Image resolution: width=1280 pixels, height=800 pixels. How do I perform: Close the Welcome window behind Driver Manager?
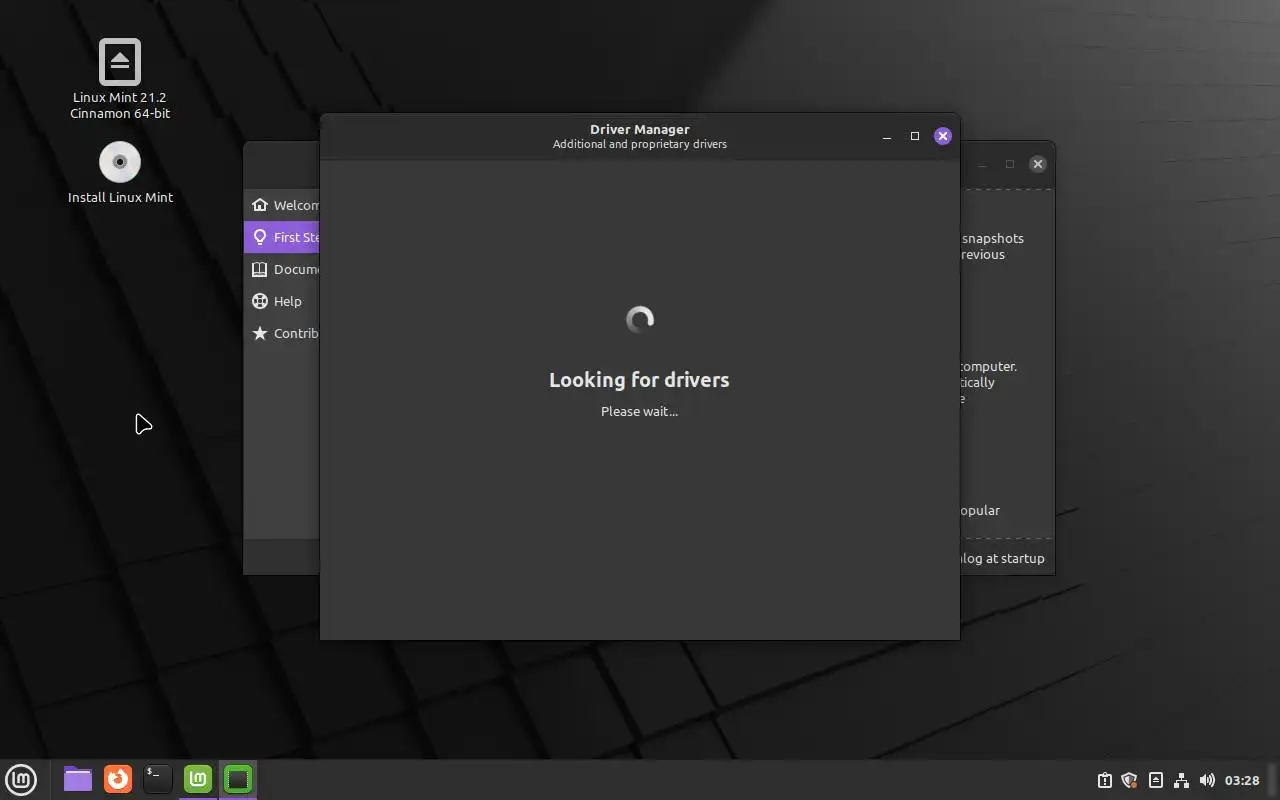click(1038, 164)
